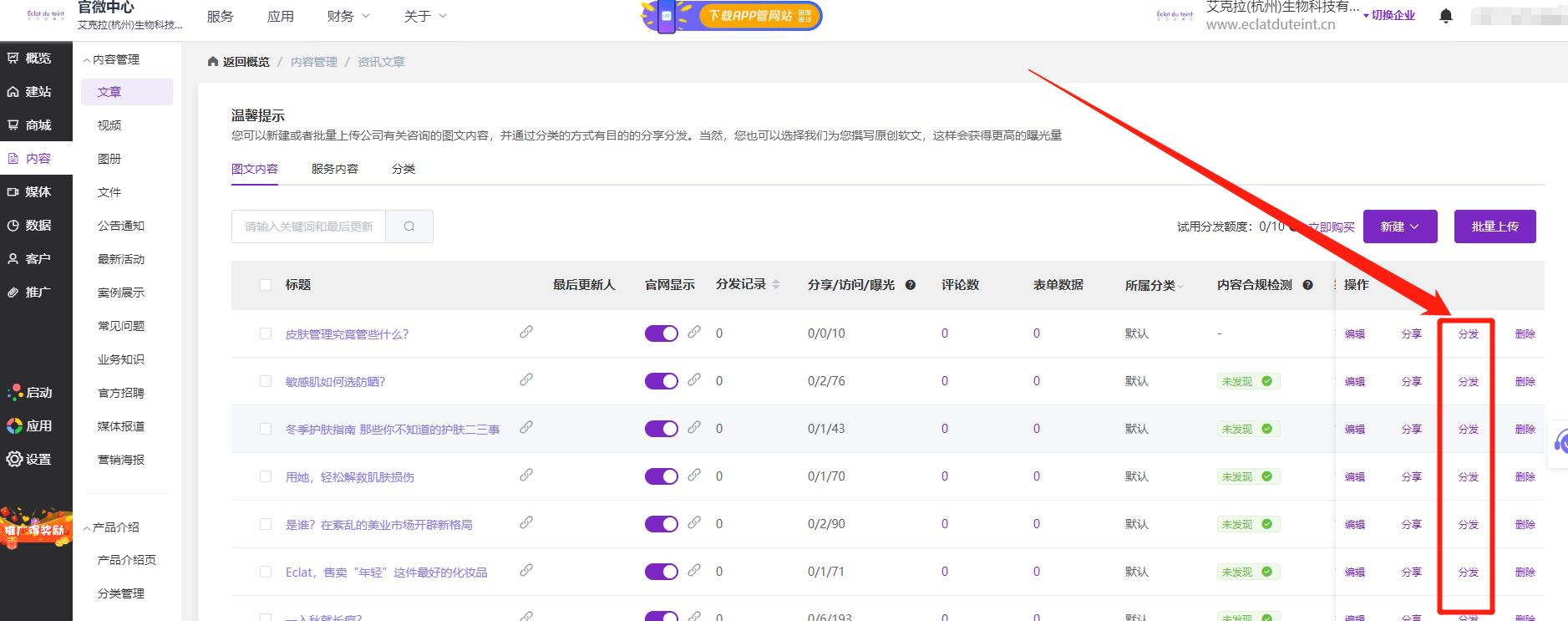This screenshot has height=621, width=1568.
Task: Select 图文内容 tab
Action: tap(255, 169)
